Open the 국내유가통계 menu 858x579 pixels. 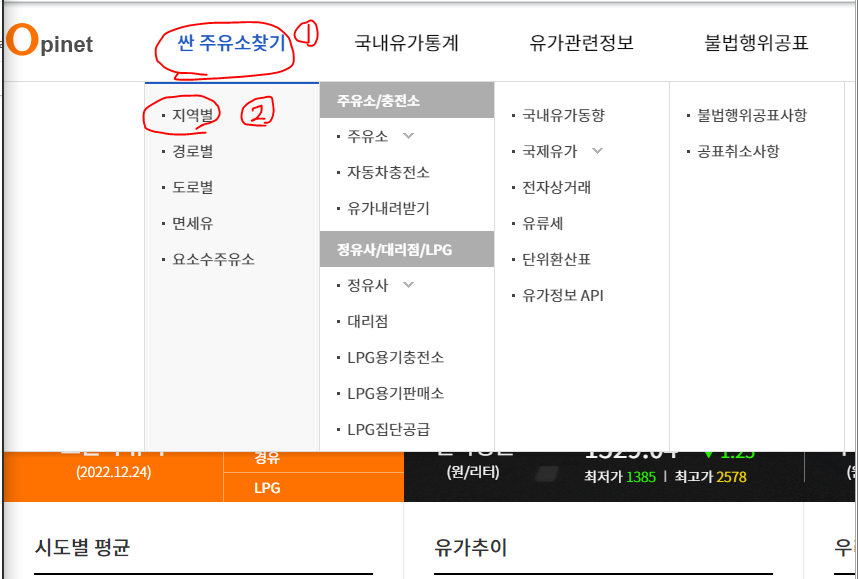(404, 44)
